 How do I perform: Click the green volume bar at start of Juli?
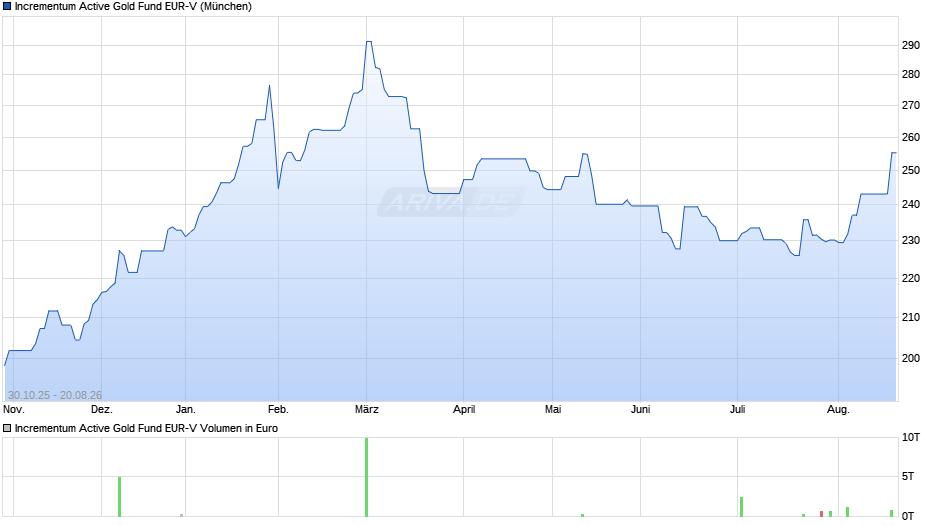click(742, 507)
